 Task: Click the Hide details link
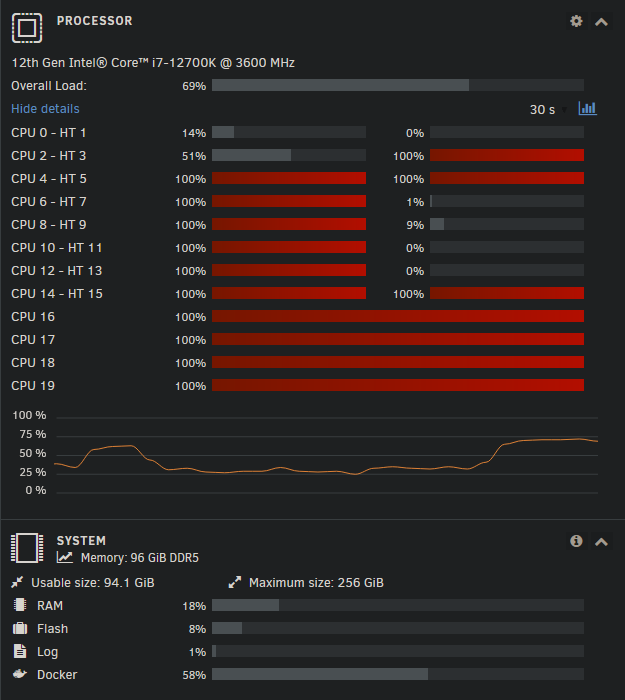45,109
